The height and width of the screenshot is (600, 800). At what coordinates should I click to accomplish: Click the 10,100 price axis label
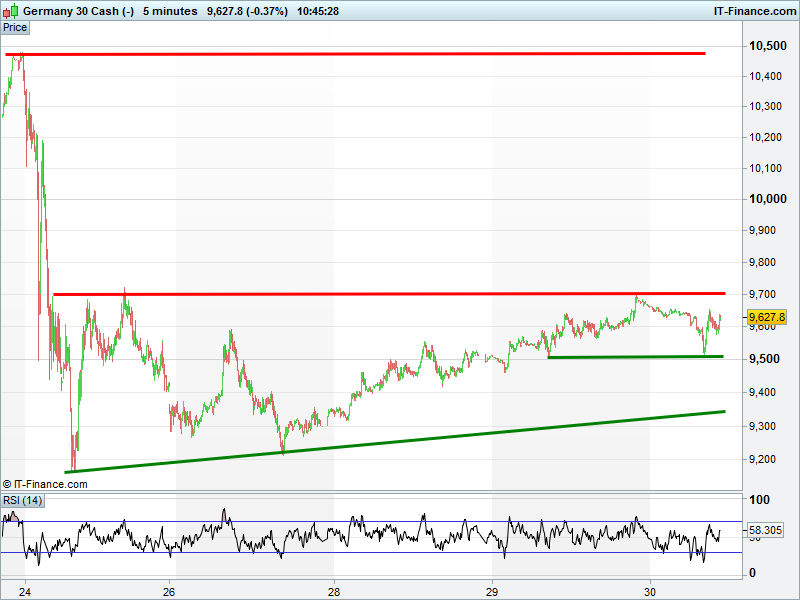765,168
